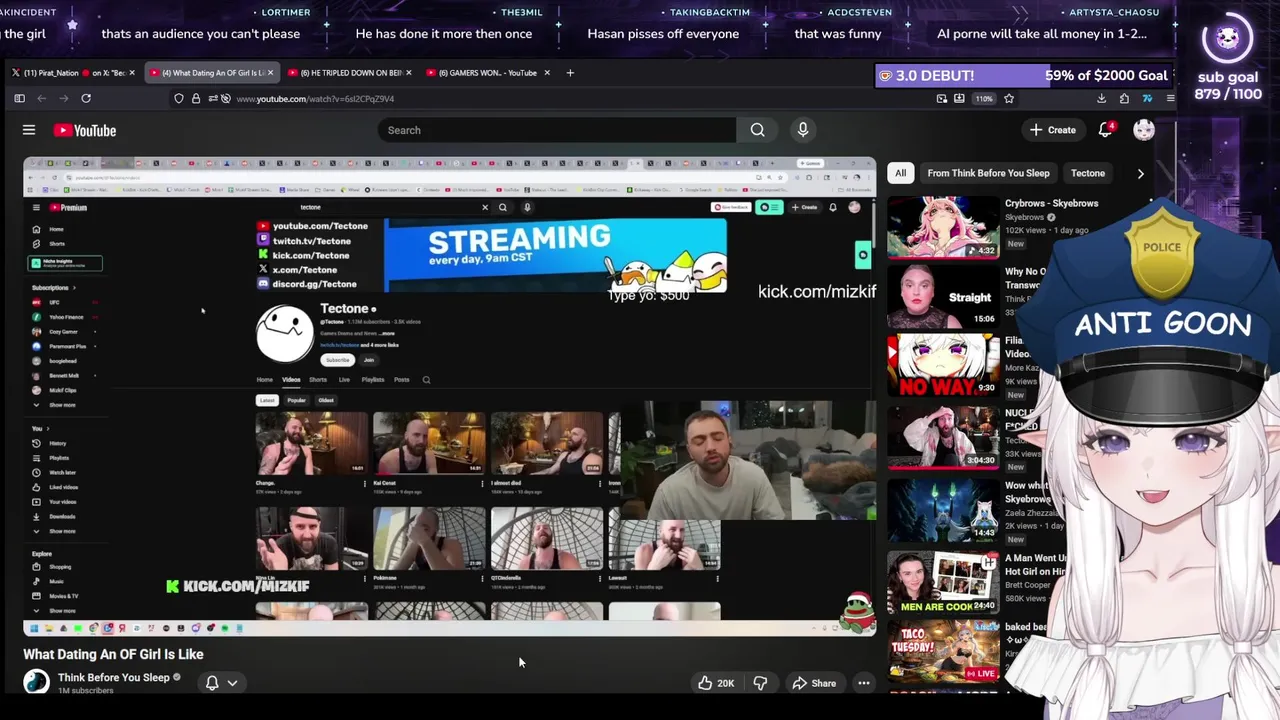The height and width of the screenshot is (720, 1280).
Task: Click the YouTube search field
Action: [x=557, y=130]
